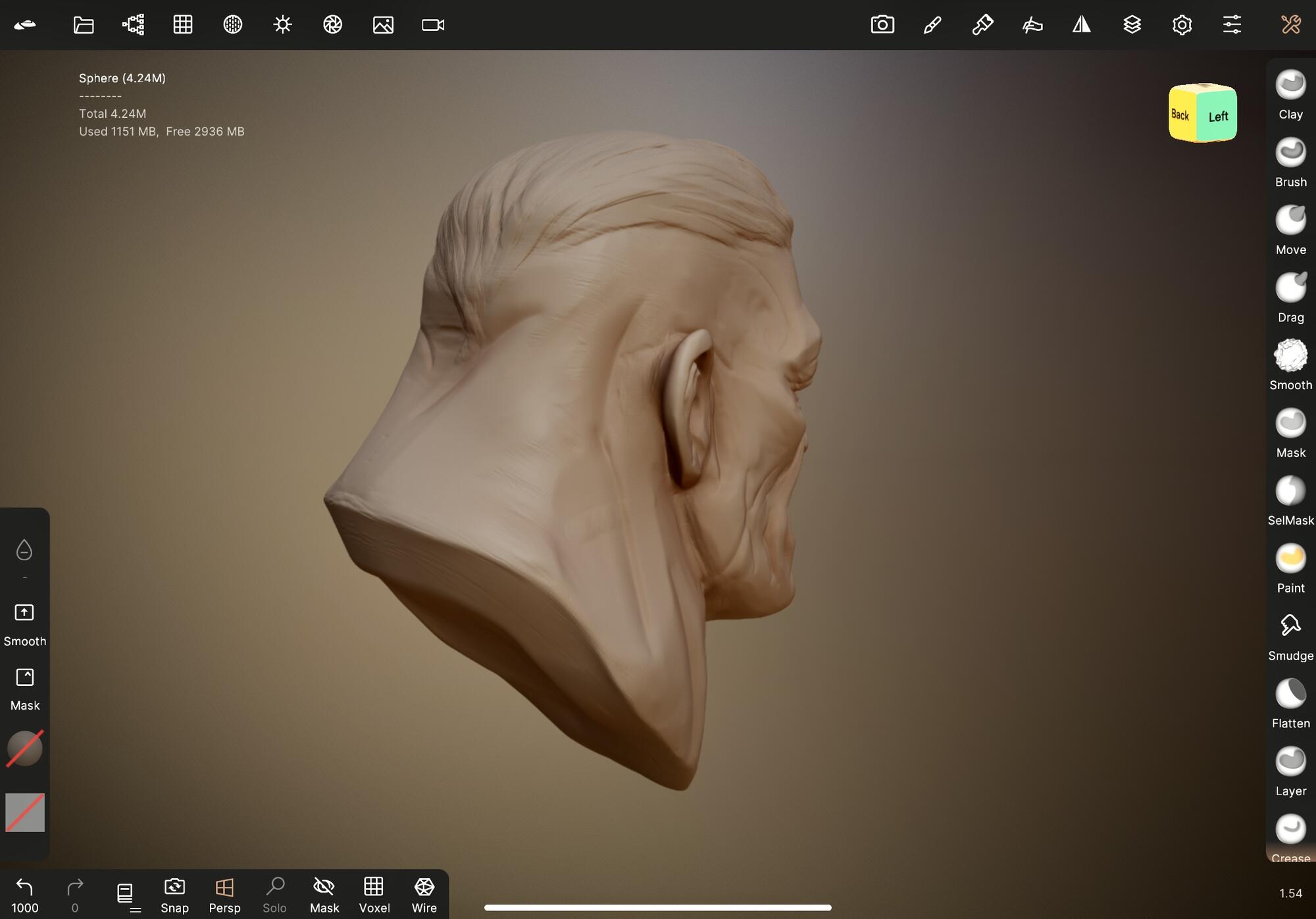Open the scene hierarchy menu
This screenshot has width=1316, height=919.
coord(133,25)
